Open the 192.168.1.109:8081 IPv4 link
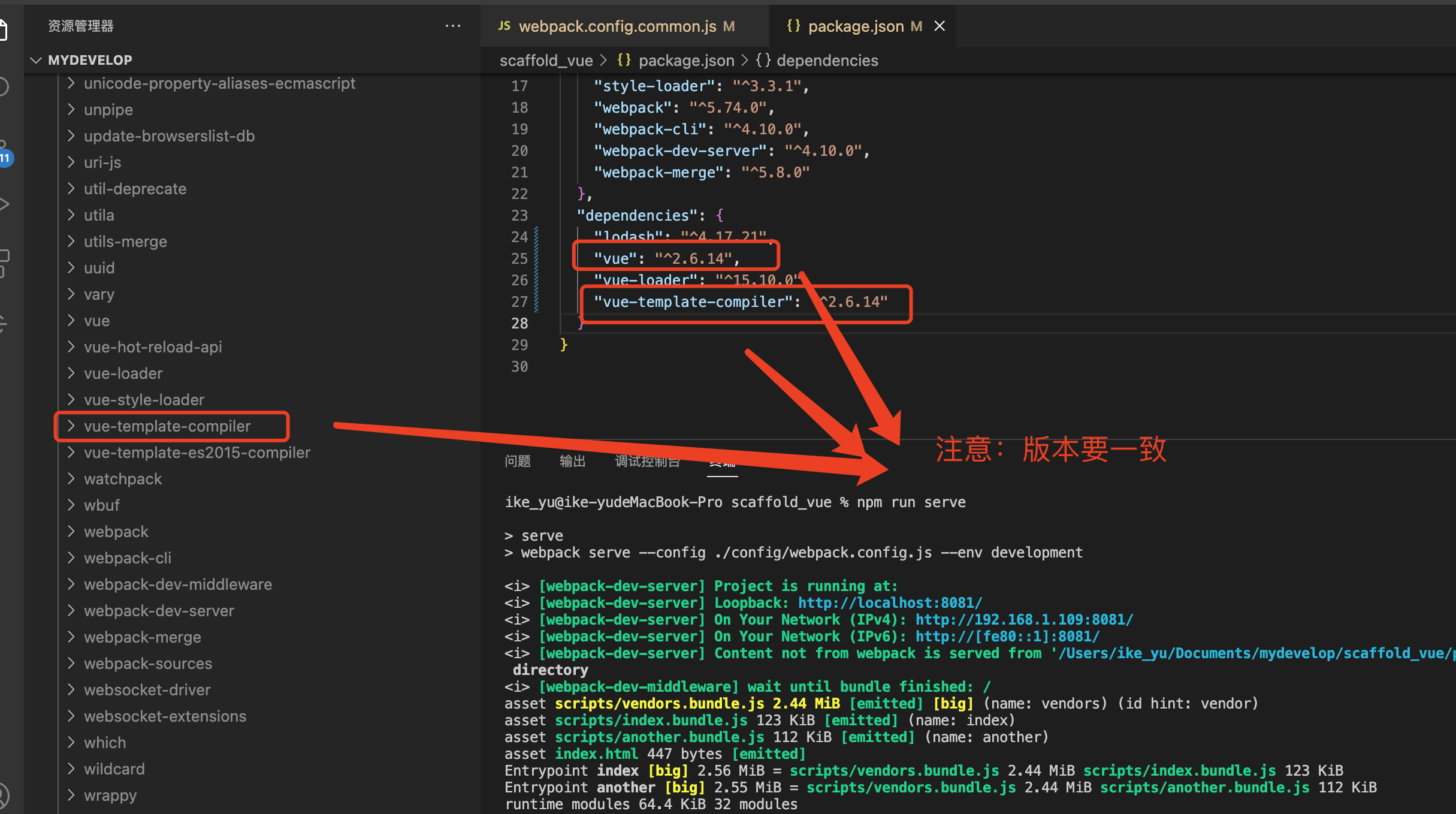Image resolution: width=1456 pixels, height=814 pixels. (1024, 620)
